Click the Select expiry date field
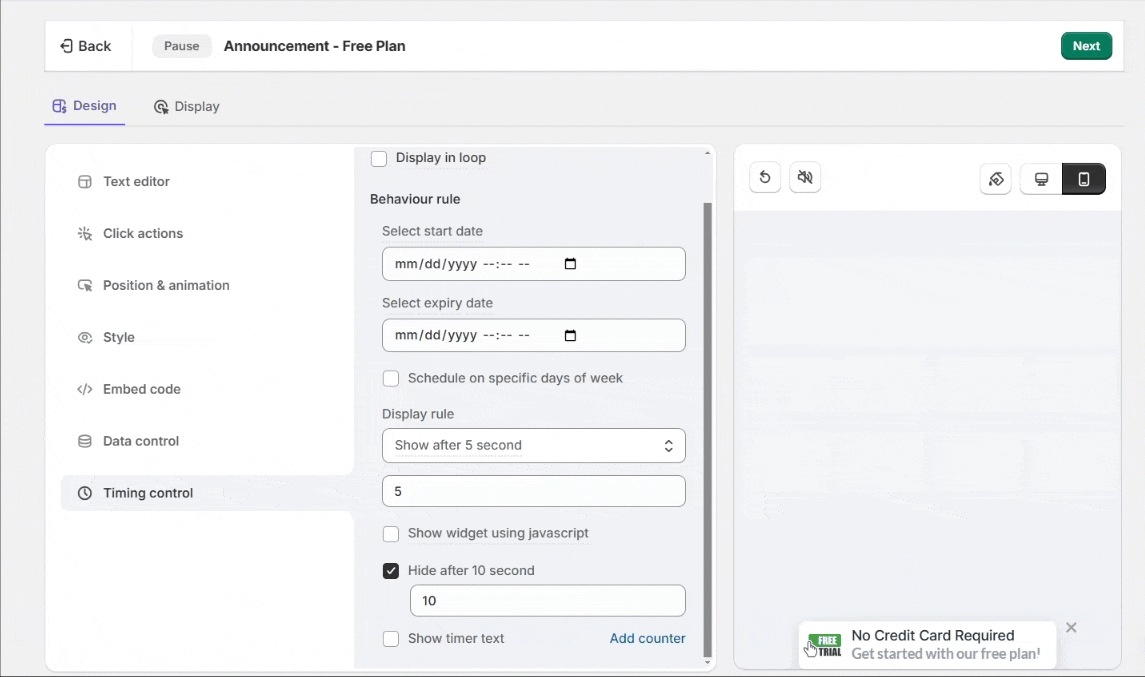This screenshot has width=1145, height=677. (534, 335)
